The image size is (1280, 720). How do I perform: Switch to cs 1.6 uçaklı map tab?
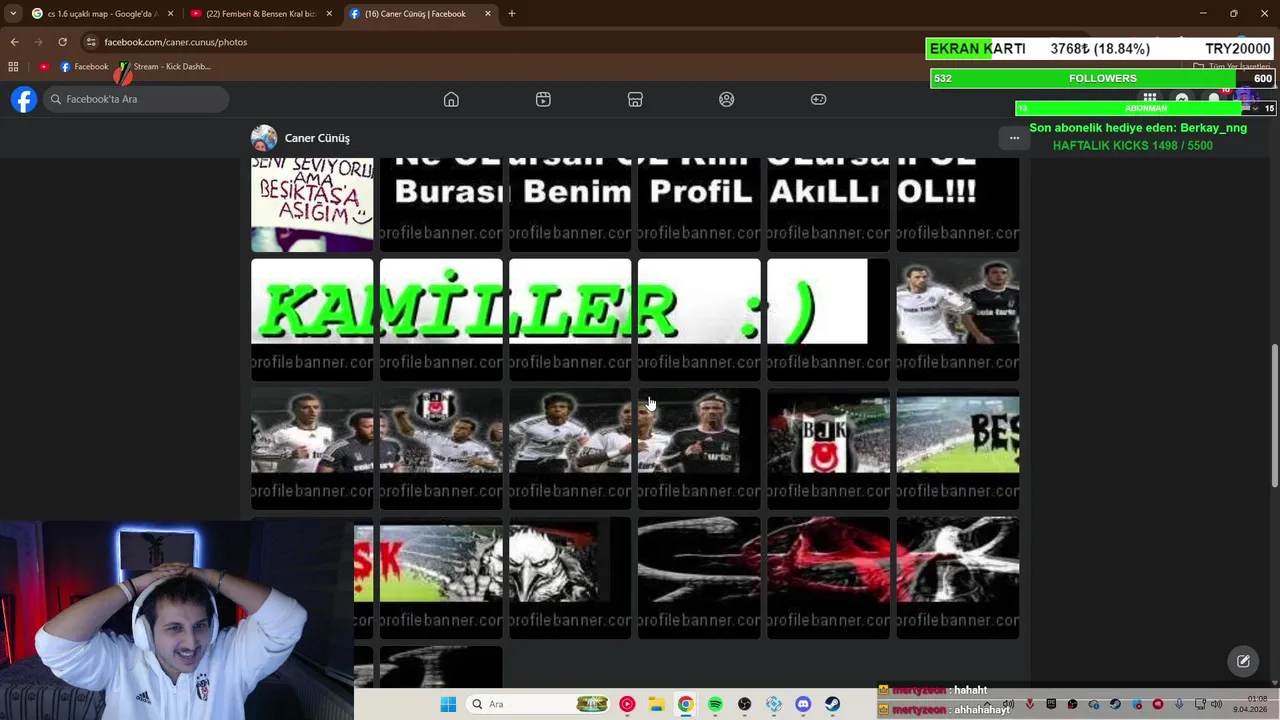103,14
